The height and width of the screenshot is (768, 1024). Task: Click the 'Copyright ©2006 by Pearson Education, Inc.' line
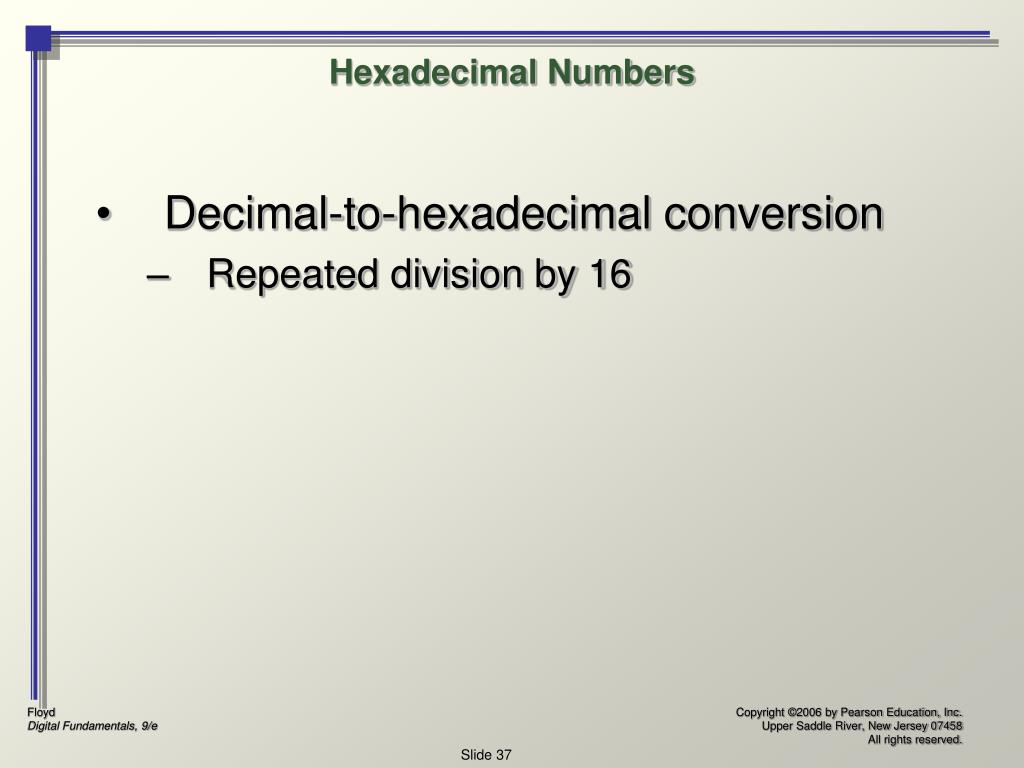coord(849,712)
